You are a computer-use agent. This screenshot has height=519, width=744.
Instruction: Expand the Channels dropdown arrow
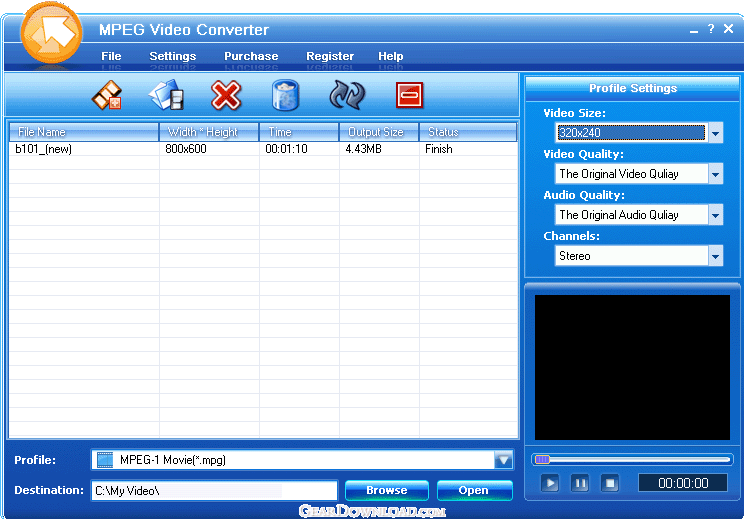coord(716,256)
